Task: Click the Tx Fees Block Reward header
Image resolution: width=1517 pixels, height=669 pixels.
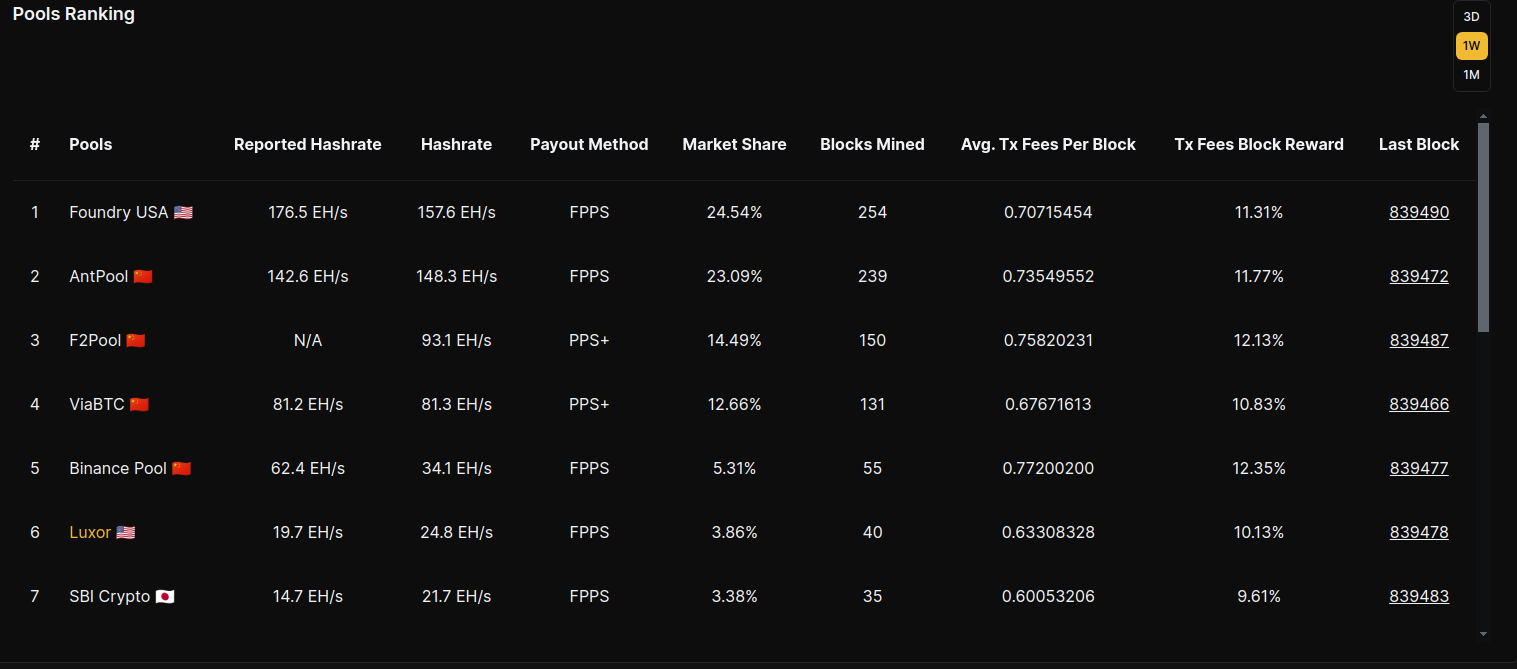Action: pos(1259,144)
